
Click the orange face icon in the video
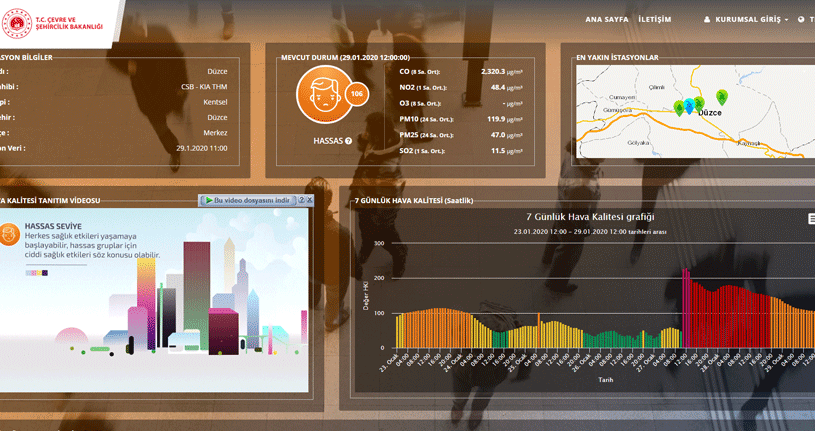(x=9, y=234)
